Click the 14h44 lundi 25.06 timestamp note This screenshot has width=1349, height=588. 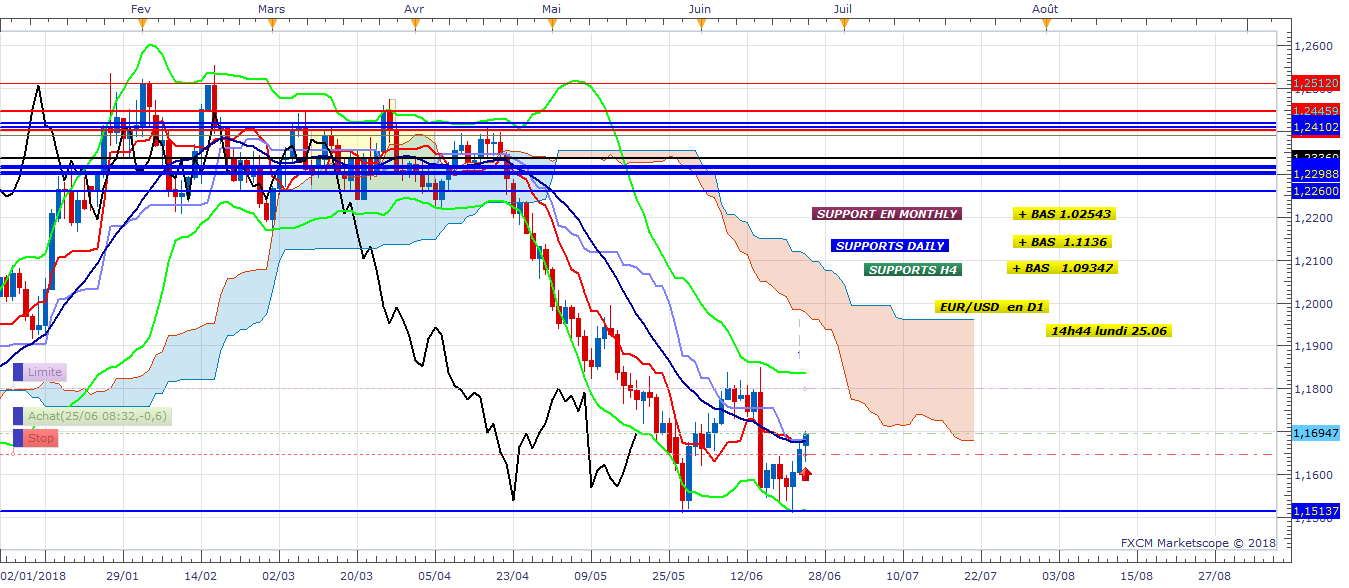(1107, 331)
